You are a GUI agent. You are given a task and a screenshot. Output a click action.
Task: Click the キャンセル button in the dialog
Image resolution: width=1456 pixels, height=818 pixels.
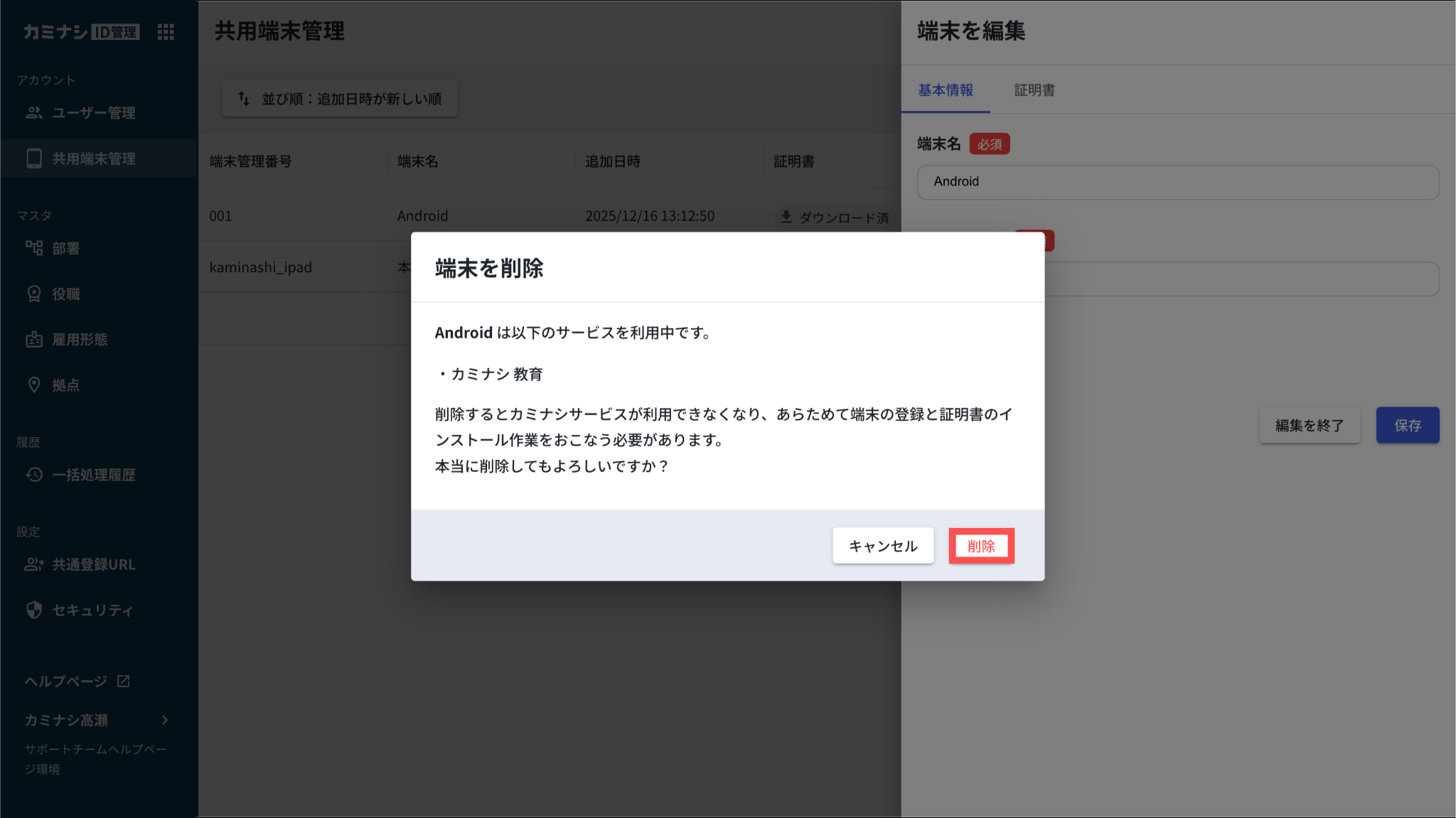883,546
